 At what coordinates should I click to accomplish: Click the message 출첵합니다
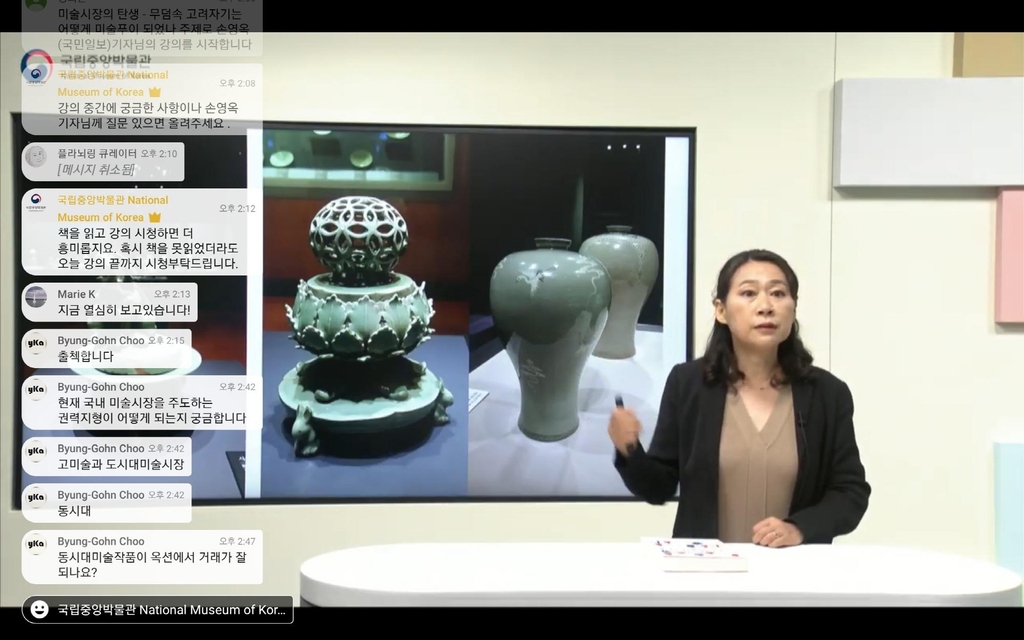click(86, 357)
